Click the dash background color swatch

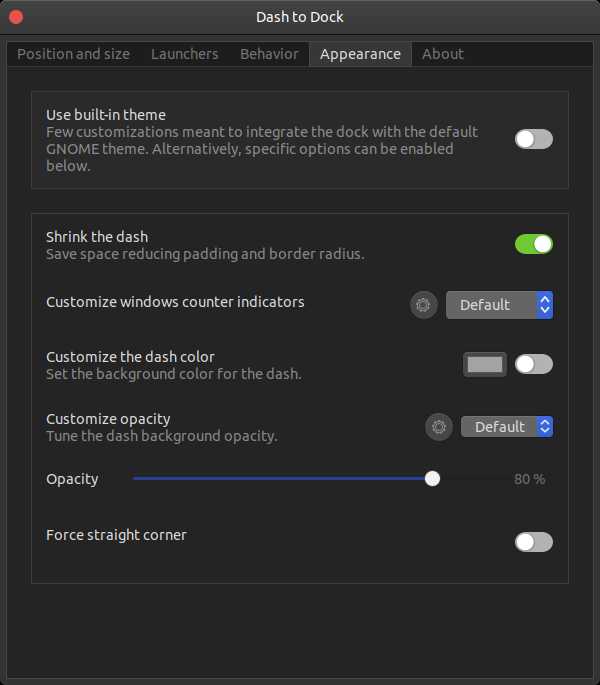click(x=485, y=364)
